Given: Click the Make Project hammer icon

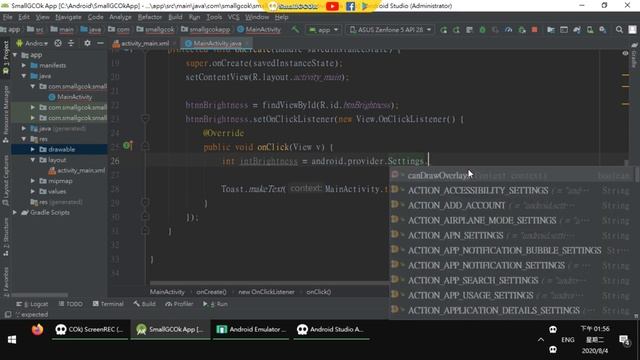Looking at the screenshot, I should pos(295,29).
